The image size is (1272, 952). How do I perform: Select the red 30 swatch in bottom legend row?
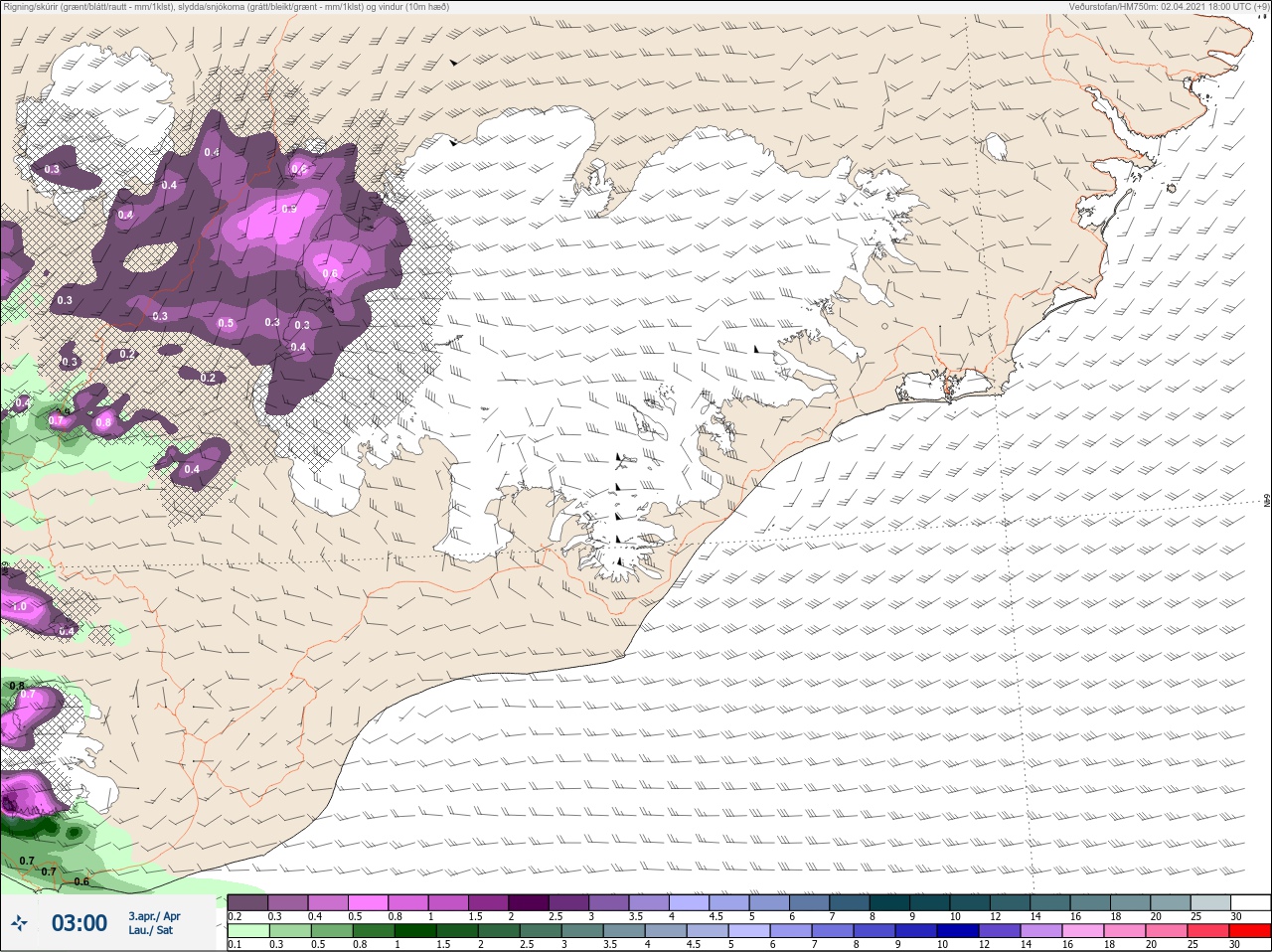click(1250, 931)
